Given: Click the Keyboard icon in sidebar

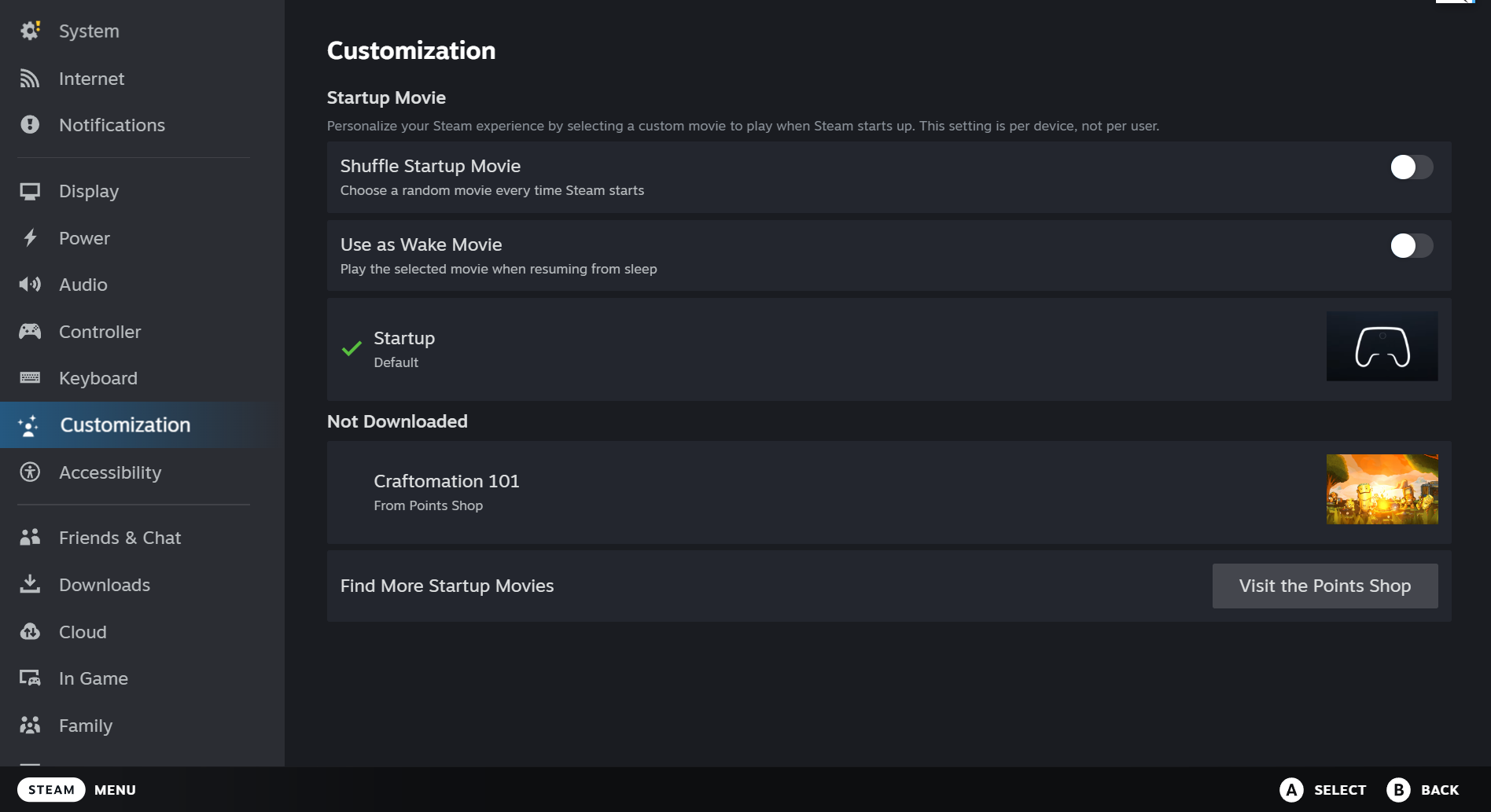Looking at the screenshot, I should click(30, 378).
